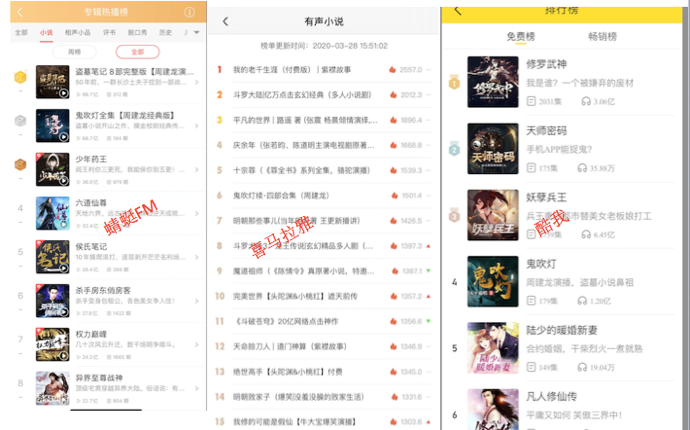Expand category list dropdown arrow
Image resolution: width=690 pixels, height=430 pixels.
pos(197,33)
